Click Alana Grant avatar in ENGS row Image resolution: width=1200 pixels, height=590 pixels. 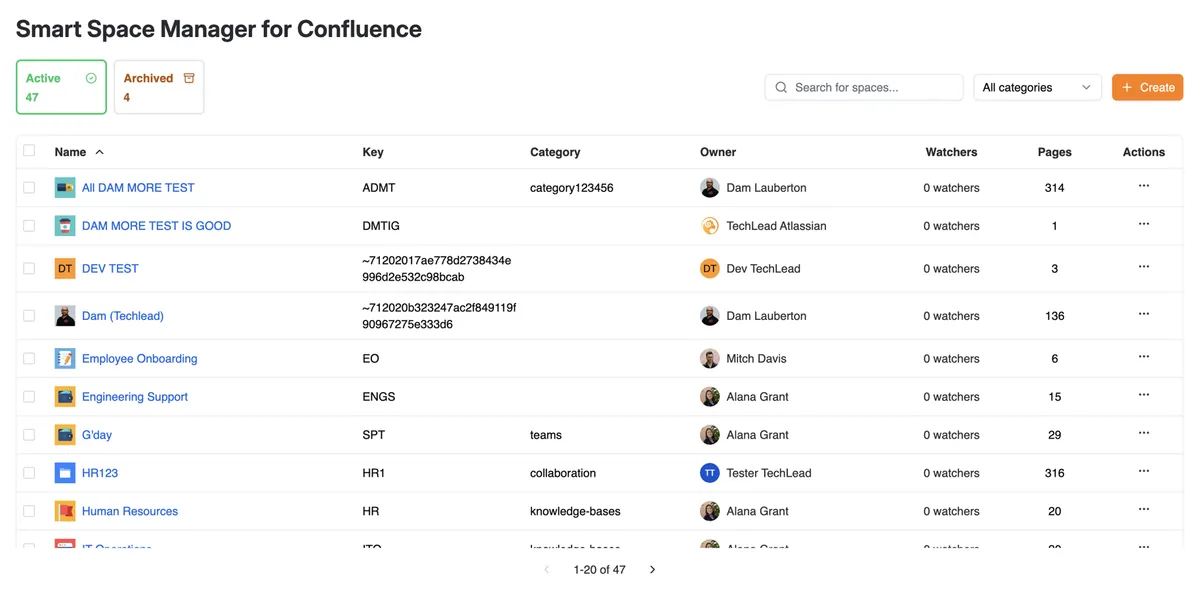(x=710, y=396)
